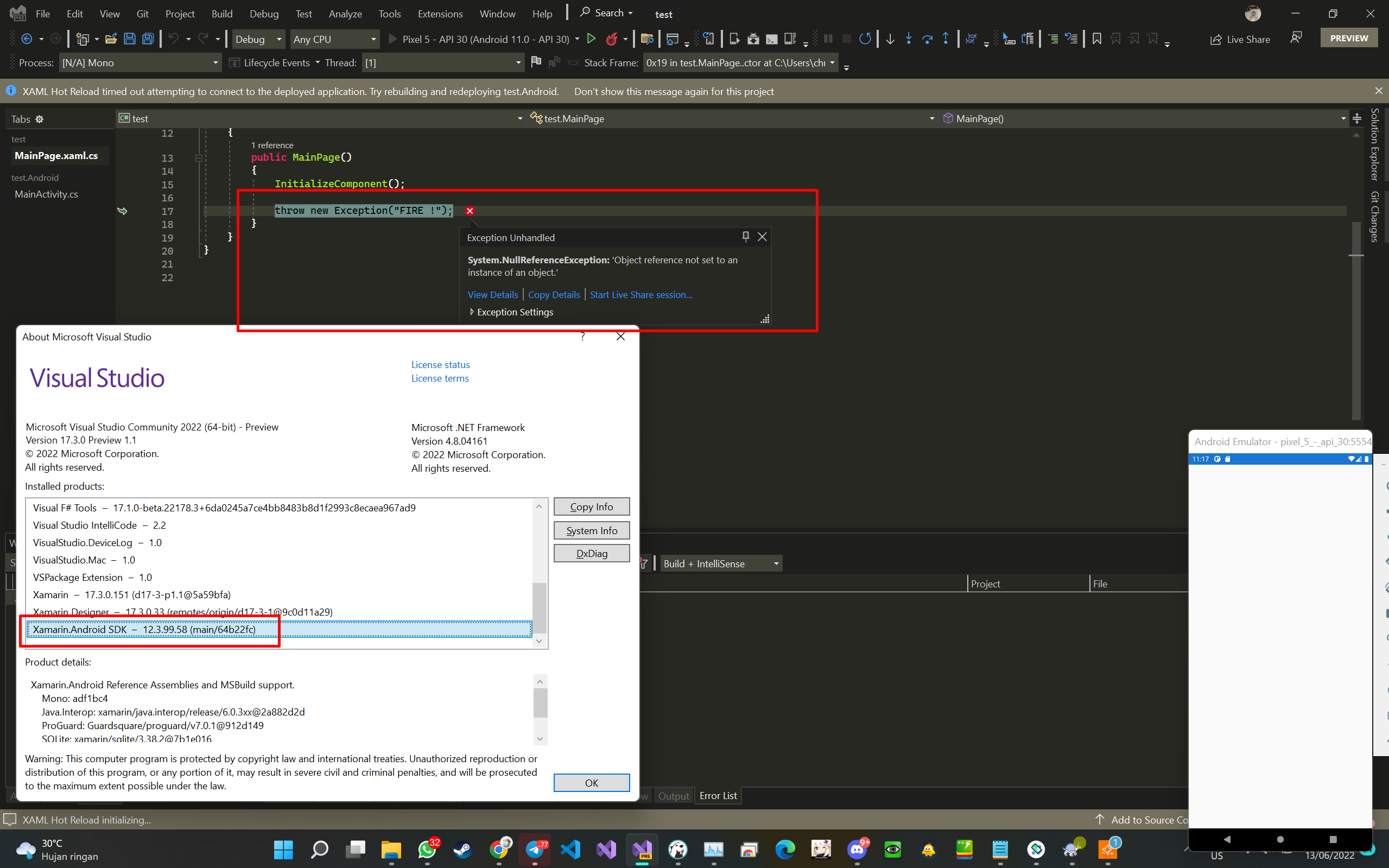1389x868 pixels.
Task: Click the Tabs settings gear icon
Action: [x=40, y=119]
